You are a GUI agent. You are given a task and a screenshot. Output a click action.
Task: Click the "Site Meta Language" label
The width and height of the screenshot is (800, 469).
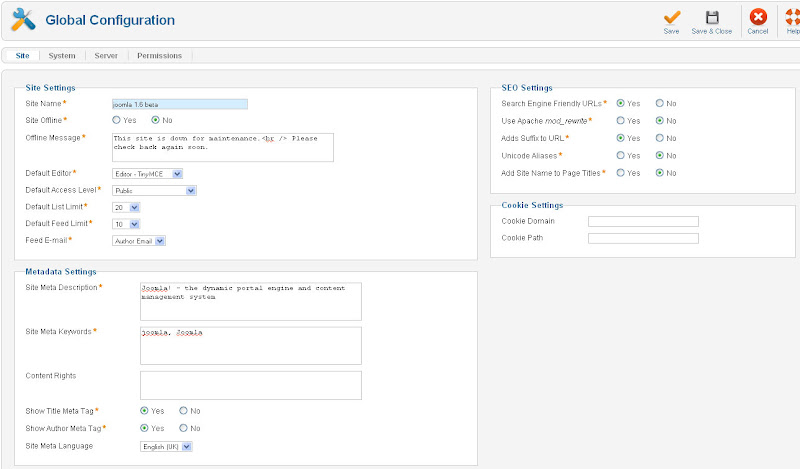(59, 446)
